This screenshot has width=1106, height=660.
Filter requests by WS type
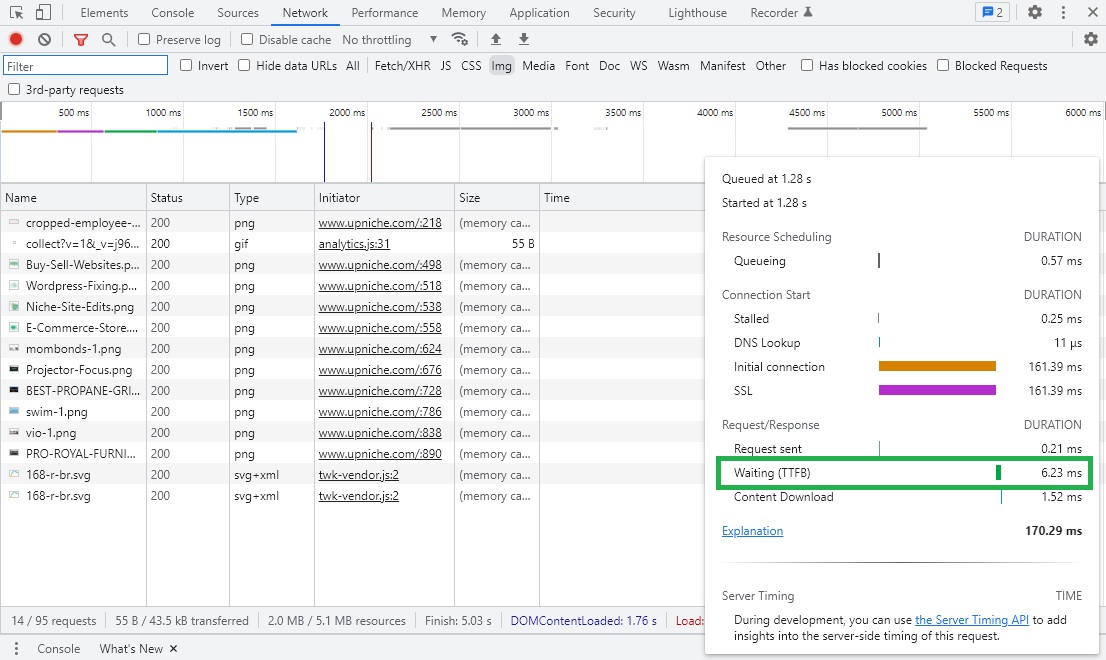coord(638,66)
